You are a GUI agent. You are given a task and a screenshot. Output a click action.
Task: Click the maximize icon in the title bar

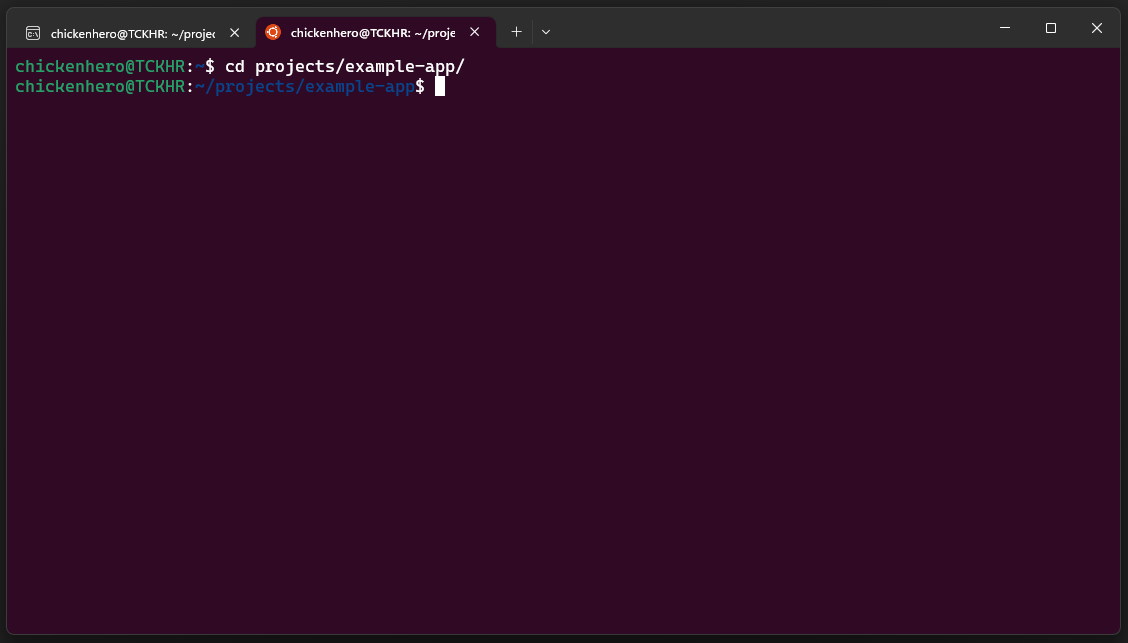point(1050,28)
